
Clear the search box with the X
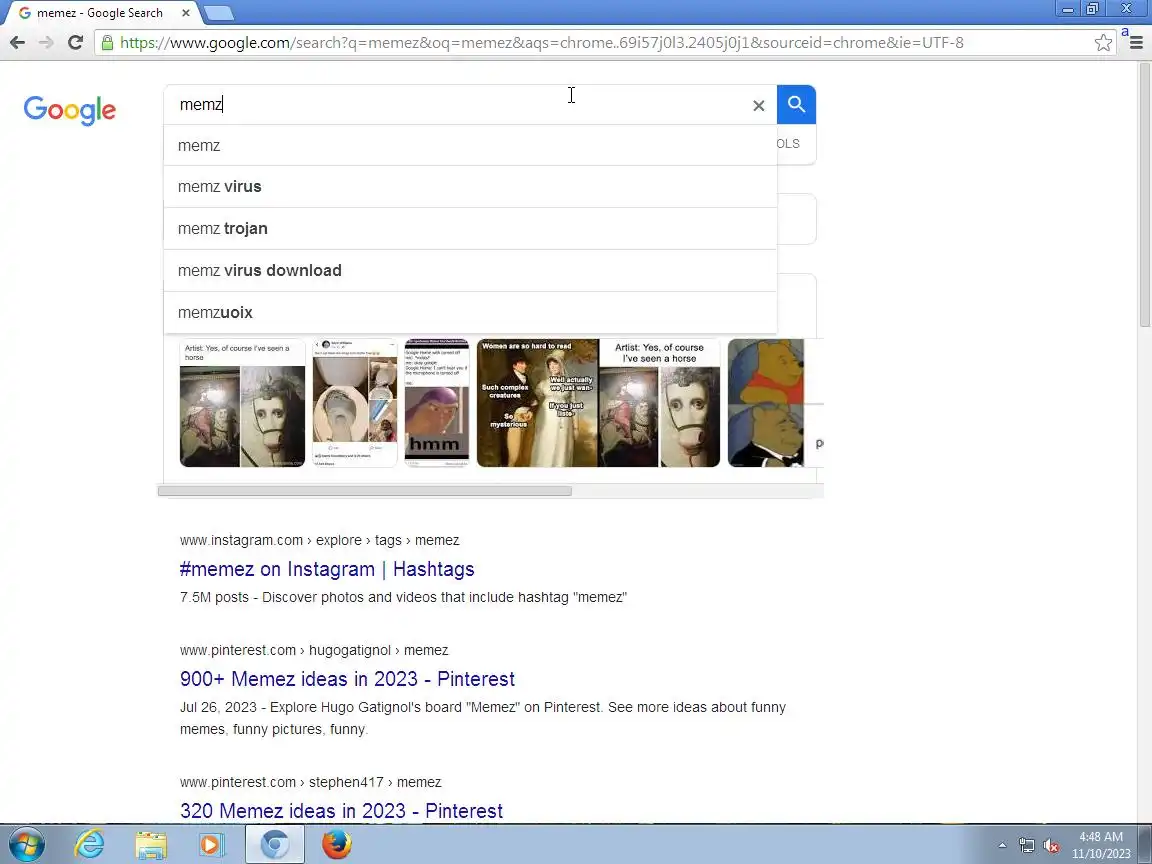pyautogui.click(x=758, y=106)
